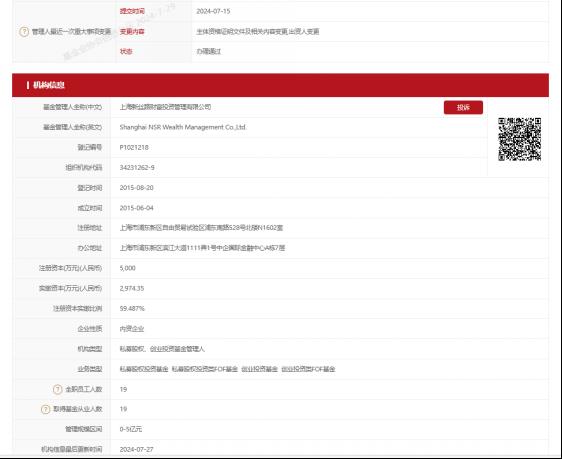Select the organization code 34231262-9
This screenshot has width=562, height=459.
(x=137, y=167)
